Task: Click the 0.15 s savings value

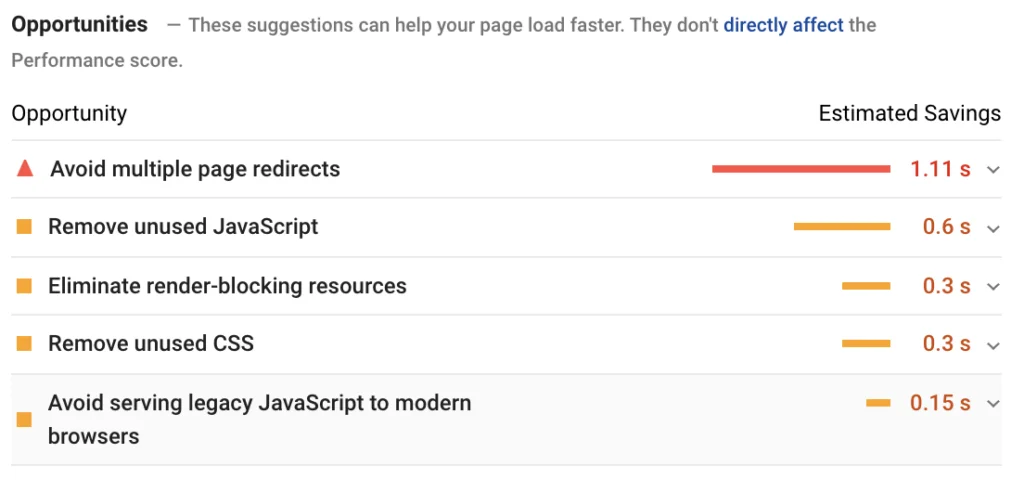Action: tap(940, 403)
